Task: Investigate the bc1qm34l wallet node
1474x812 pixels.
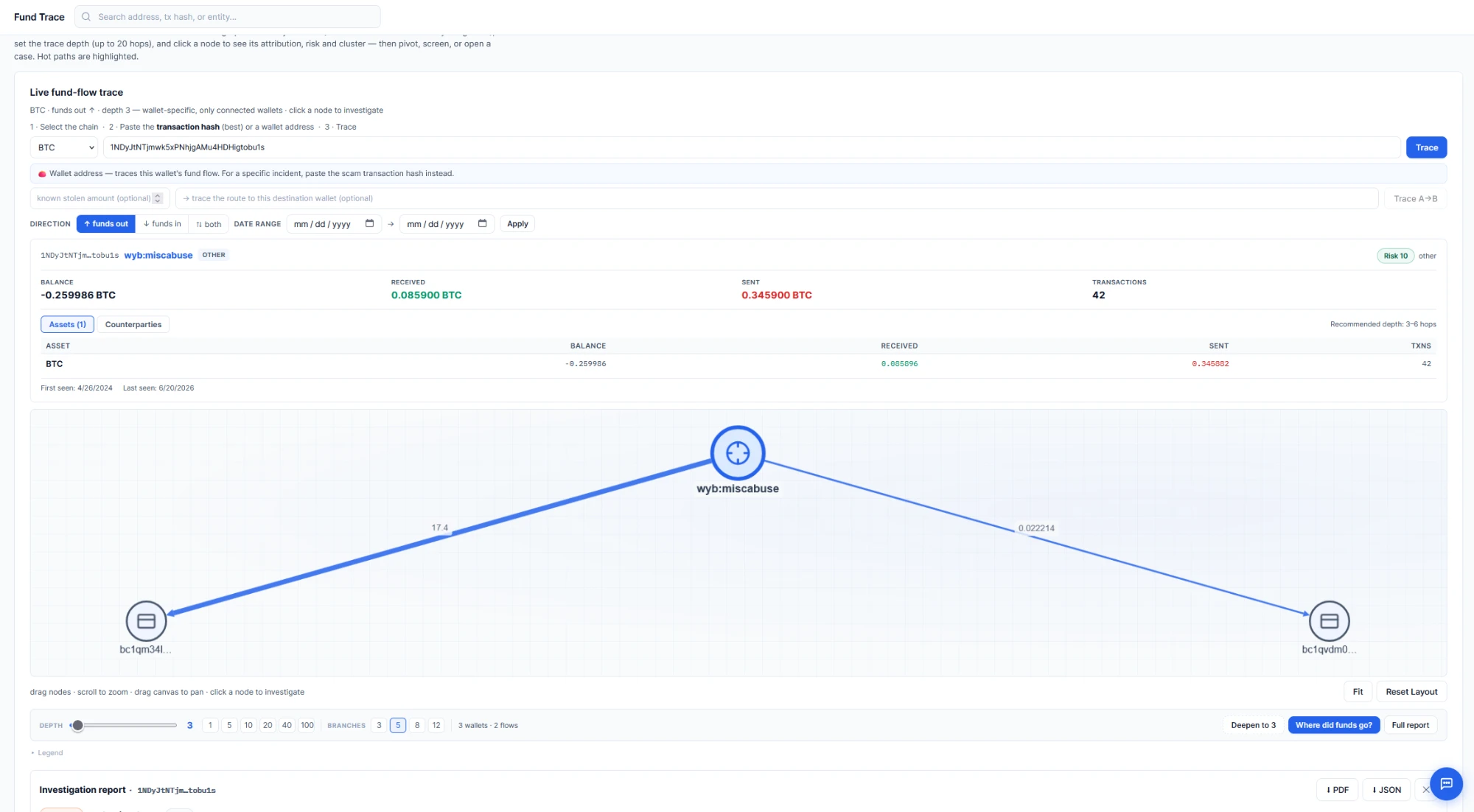Action: (146, 621)
